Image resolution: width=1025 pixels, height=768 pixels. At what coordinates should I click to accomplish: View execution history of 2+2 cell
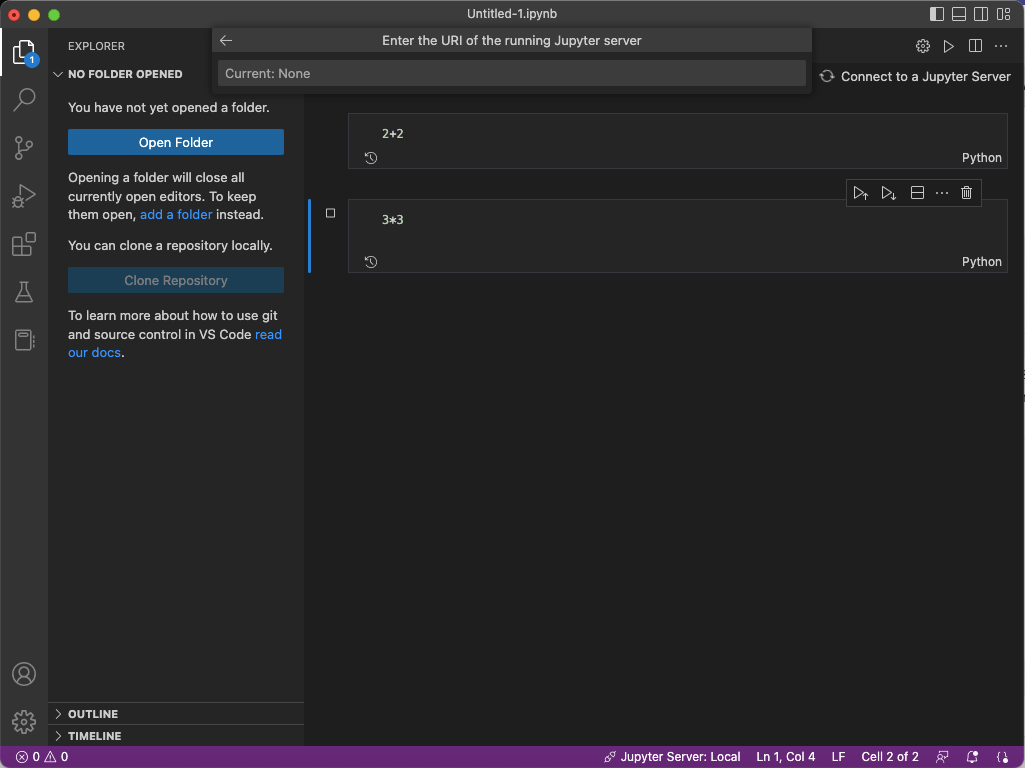(x=370, y=157)
